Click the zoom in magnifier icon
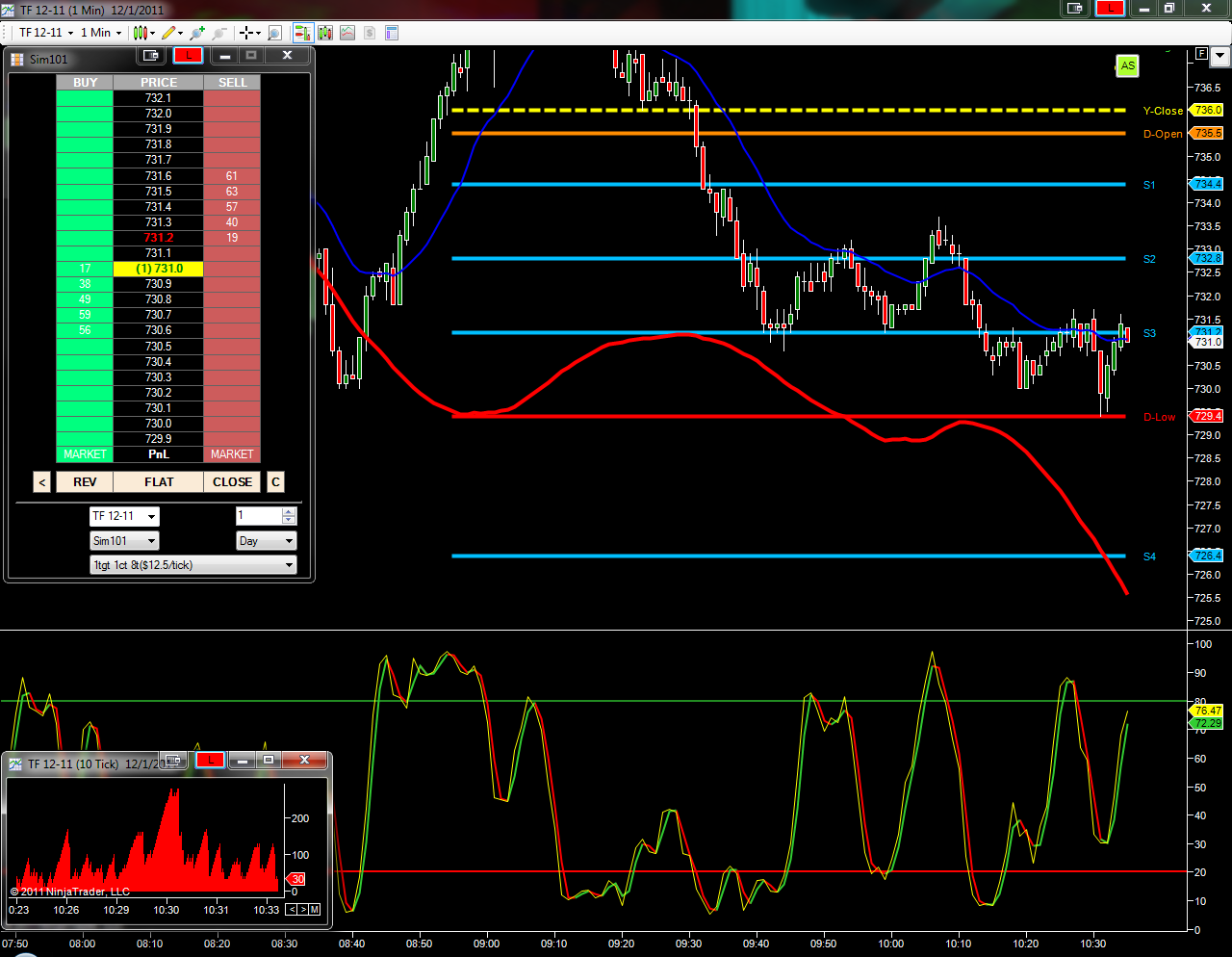This screenshot has height=957, width=1232. pyautogui.click(x=198, y=33)
